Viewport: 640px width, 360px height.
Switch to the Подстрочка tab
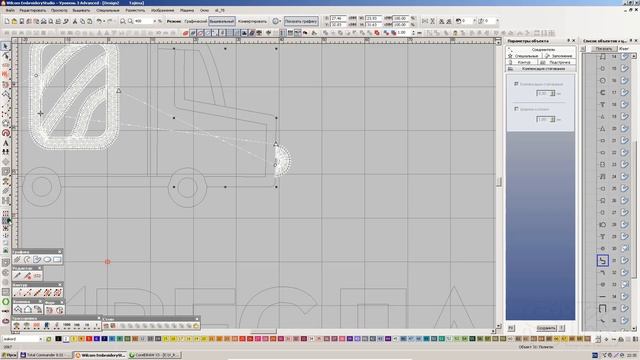(556, 62)
